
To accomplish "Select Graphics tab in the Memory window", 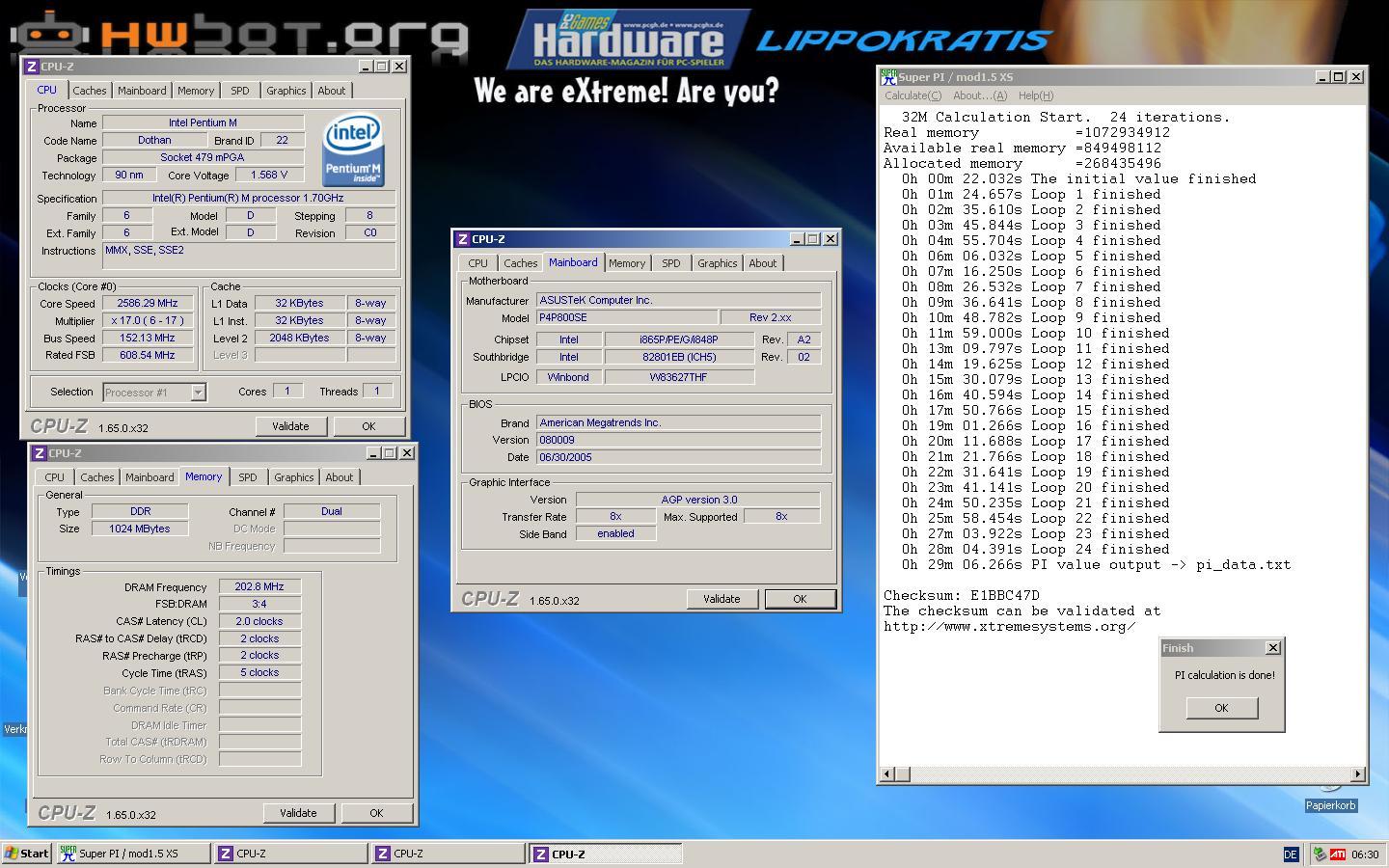I will 294,477.
